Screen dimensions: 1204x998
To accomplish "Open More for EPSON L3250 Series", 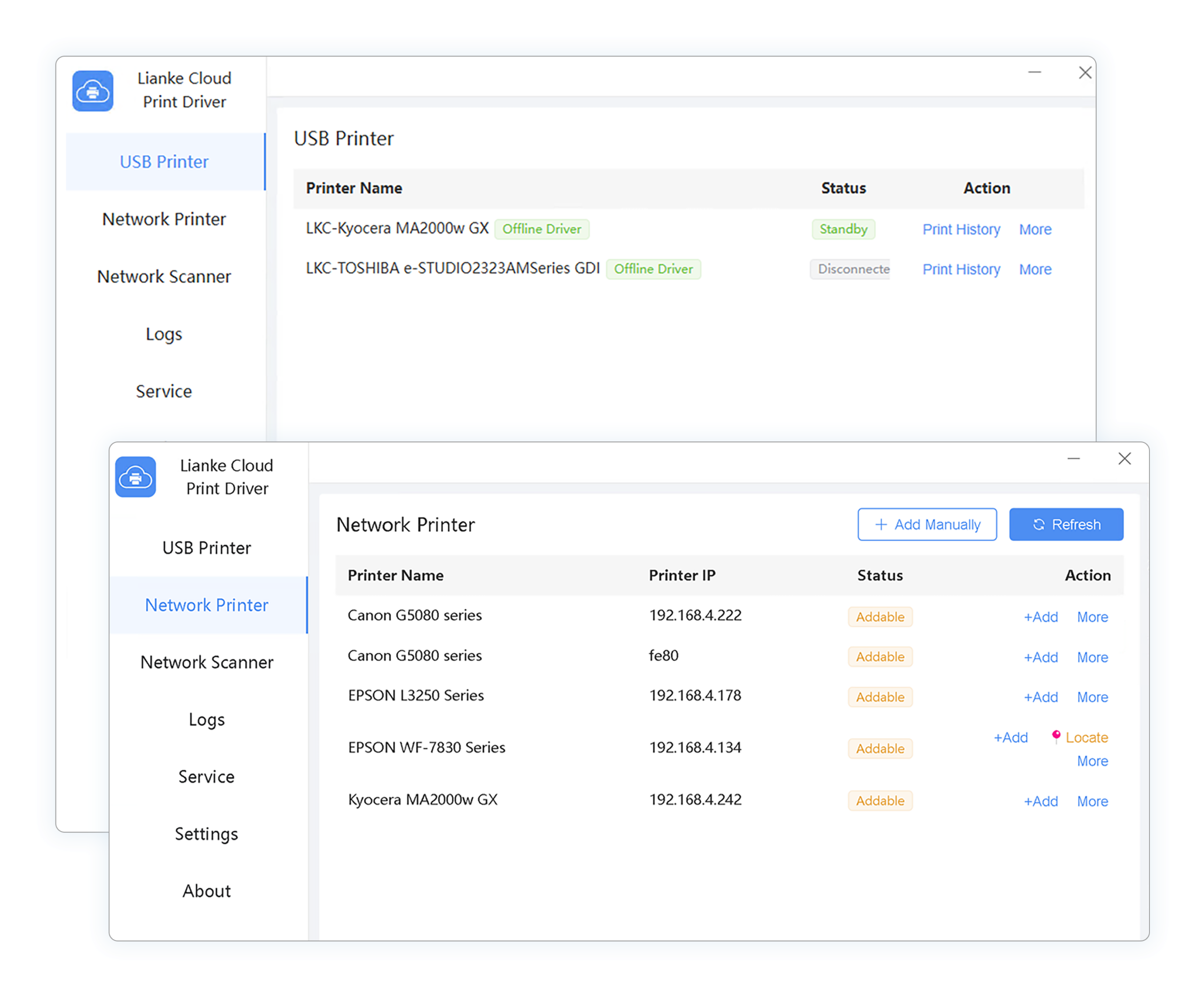I will (1092, 697).
